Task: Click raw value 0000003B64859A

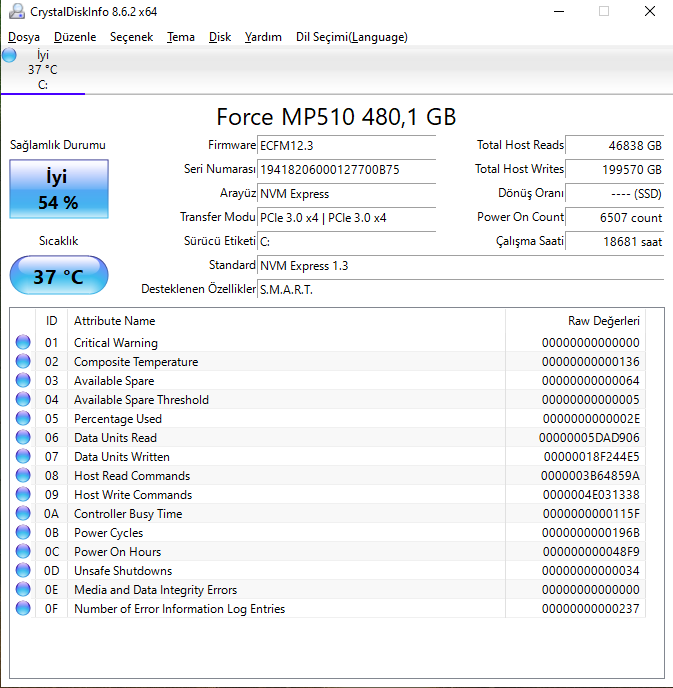Action: (x=590, y=476)
